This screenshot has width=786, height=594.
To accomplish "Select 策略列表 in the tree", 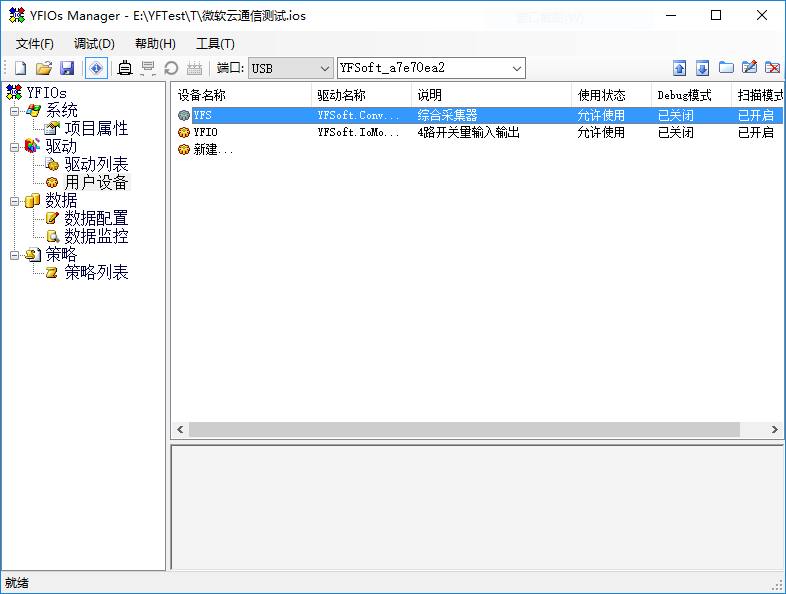I will [x=96, y=273].
